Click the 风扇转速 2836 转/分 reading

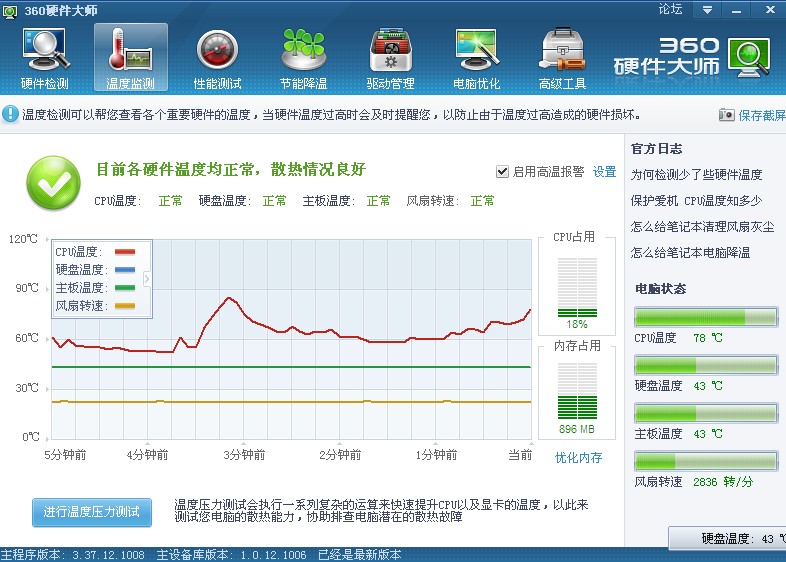click(694, 482)
